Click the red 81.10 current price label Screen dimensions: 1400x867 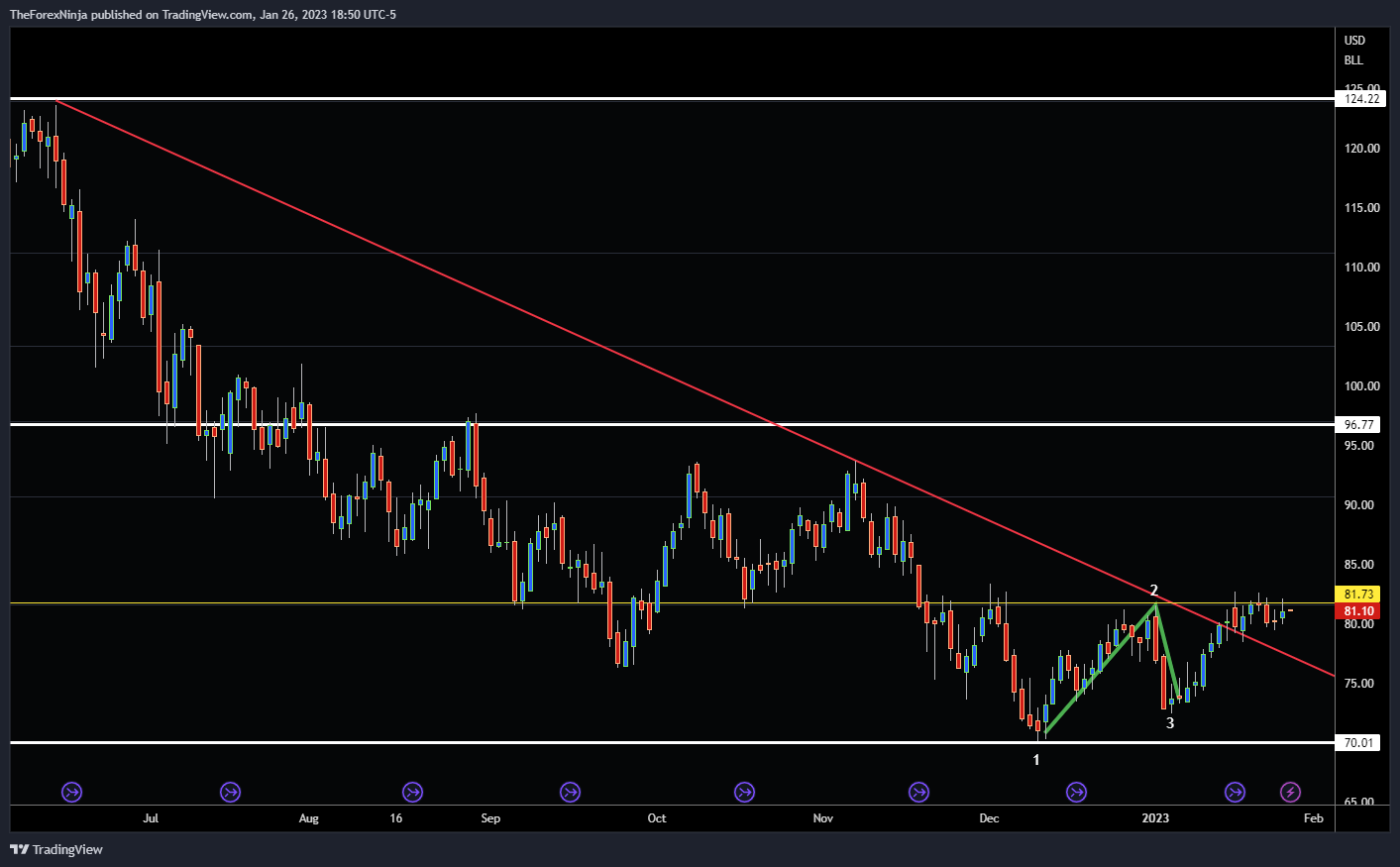coord(1358,611)
